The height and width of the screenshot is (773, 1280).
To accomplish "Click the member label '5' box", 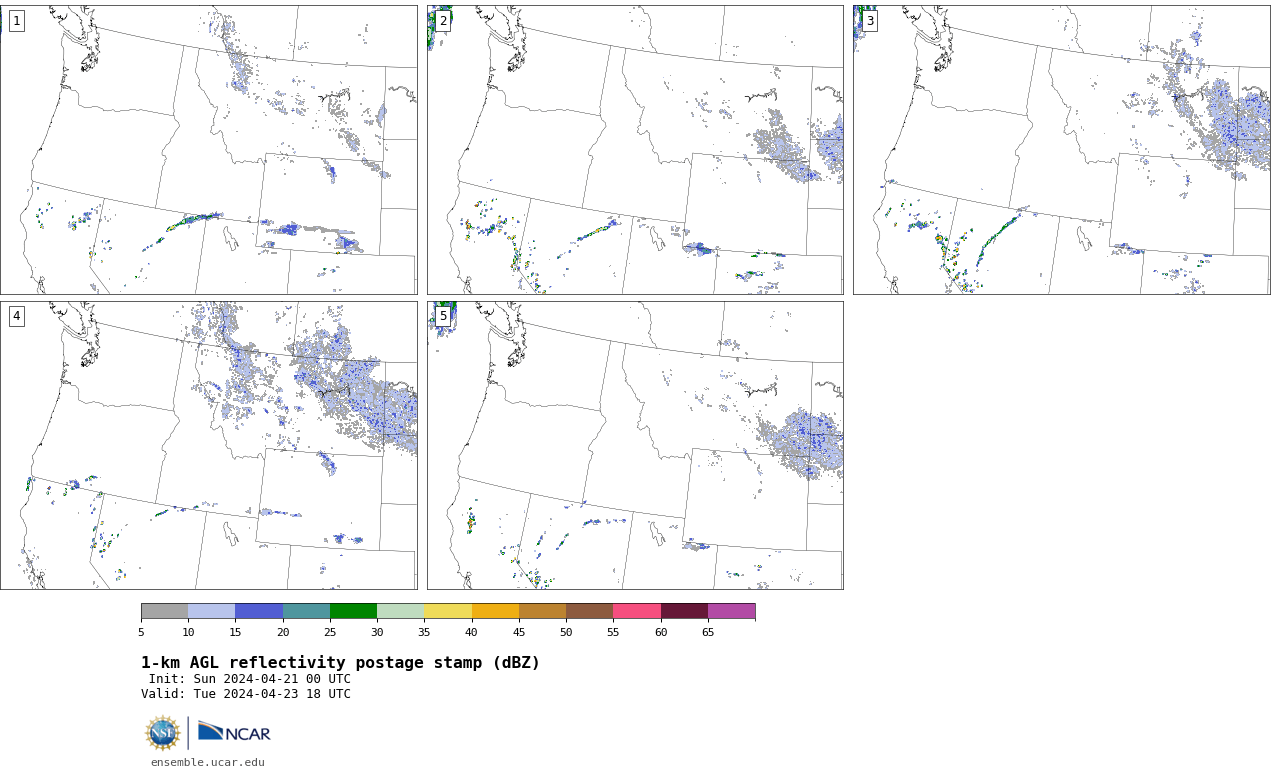I will point(443,316).
